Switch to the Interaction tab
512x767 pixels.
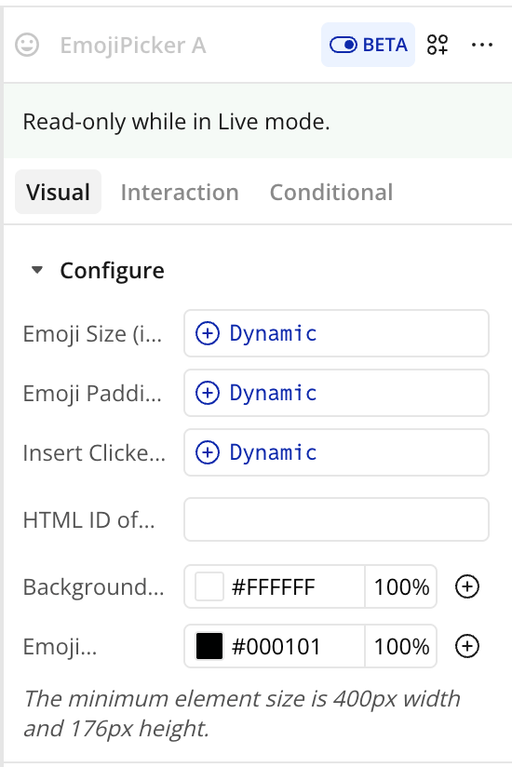[179, 192]
